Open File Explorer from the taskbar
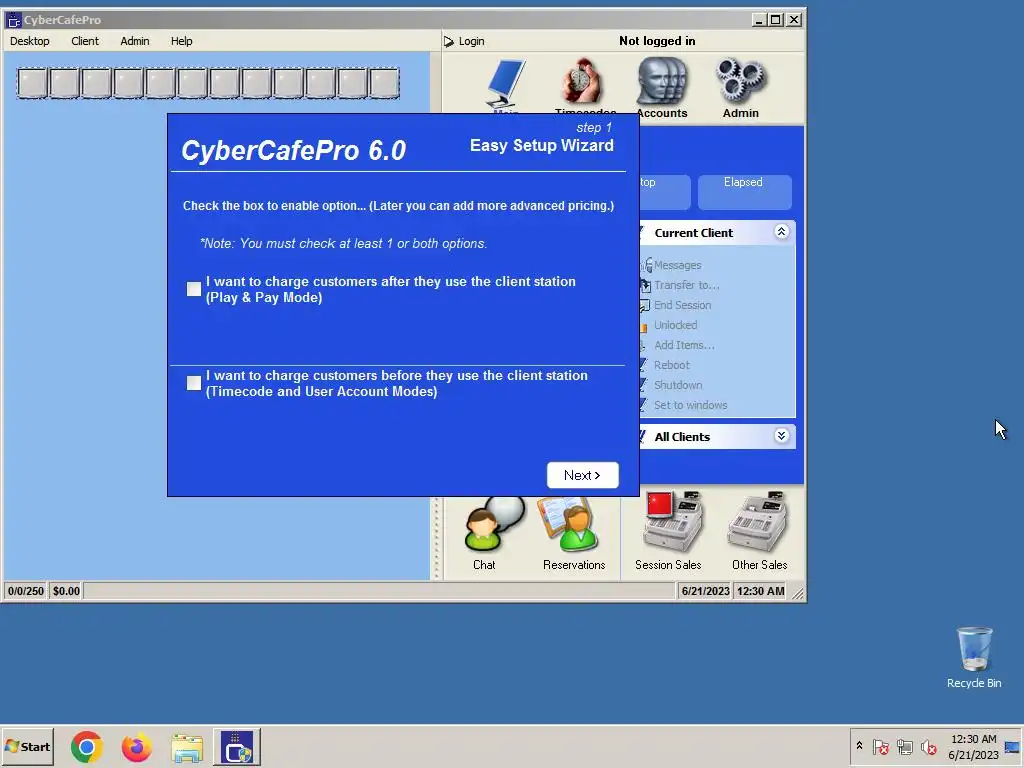 pyautogui.click(x=187, y=746)
